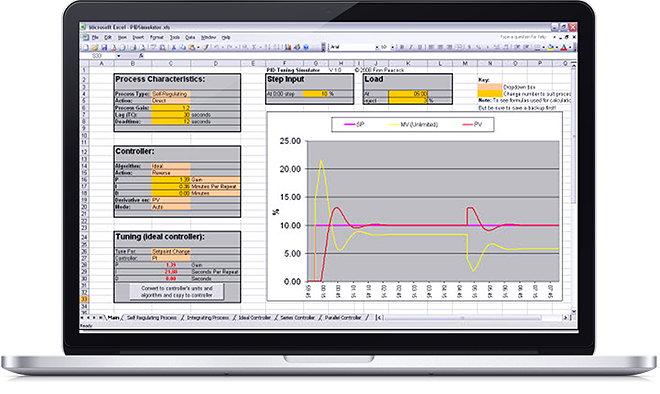Image resolution: width=660 pixels, height=394 pixels.
Task: Click the Open folder toolbar icon
Action: point(95,47)
